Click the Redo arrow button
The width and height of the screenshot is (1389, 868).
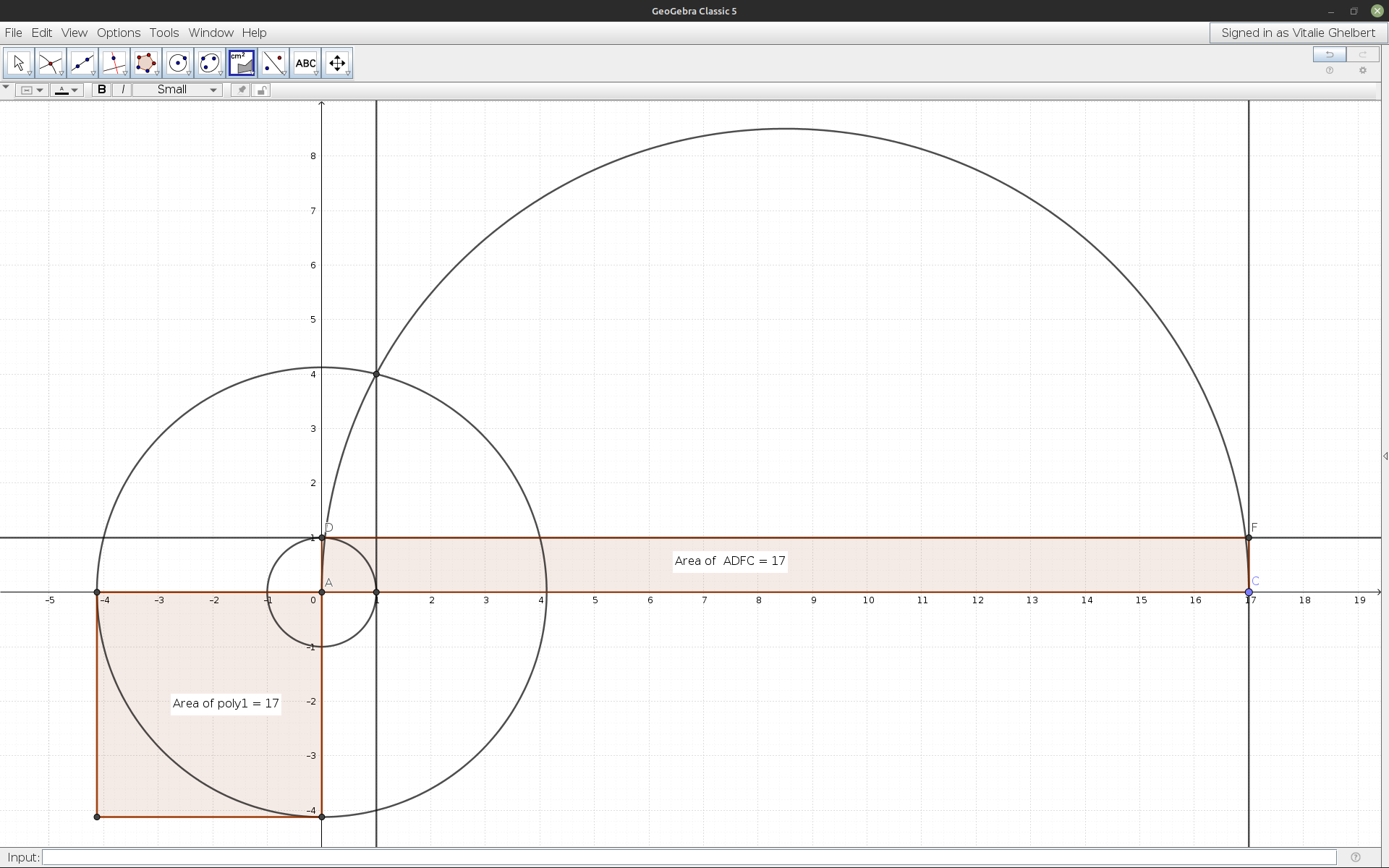pos(1363,54)
